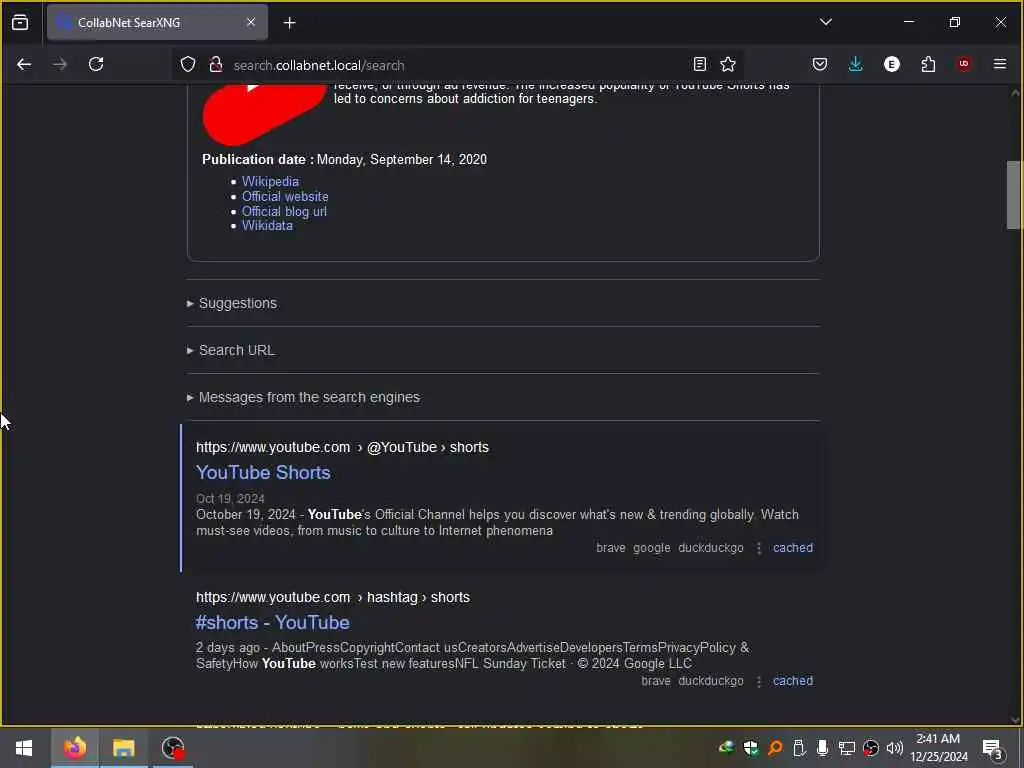Open File Explorer from the taskbar
Image resolution: width=1024 pixels, height=768 pixels.
tap(123, 748)
